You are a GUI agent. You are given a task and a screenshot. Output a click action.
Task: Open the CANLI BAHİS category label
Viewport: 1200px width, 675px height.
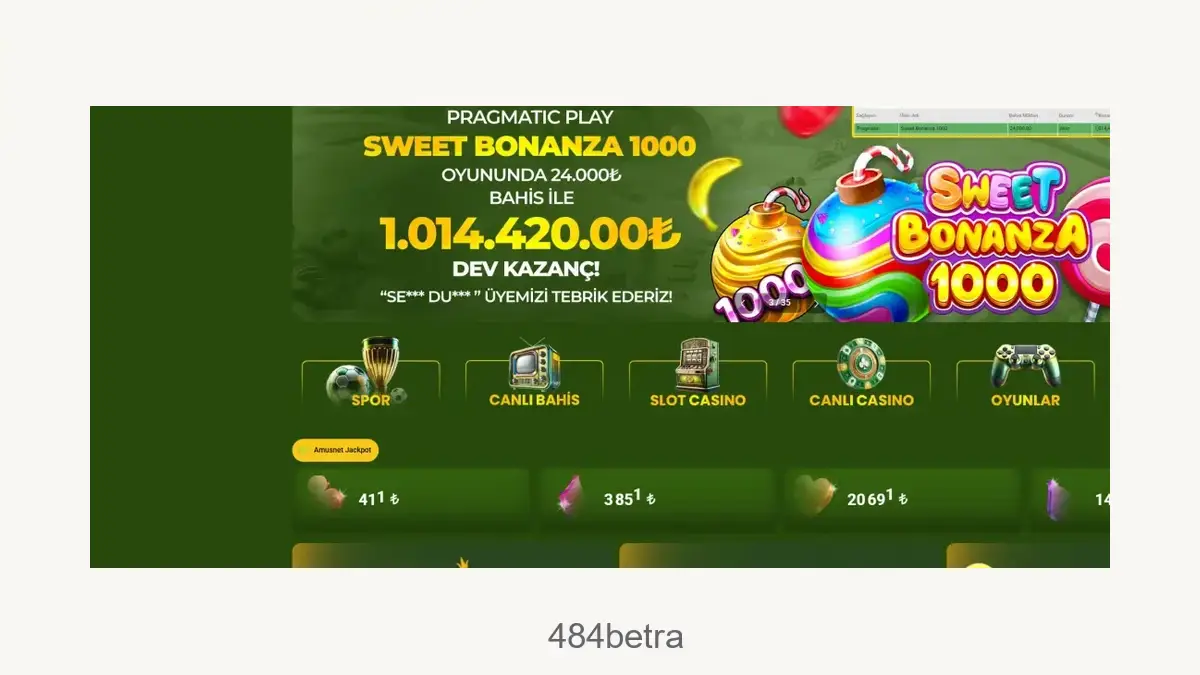[534, 400]
